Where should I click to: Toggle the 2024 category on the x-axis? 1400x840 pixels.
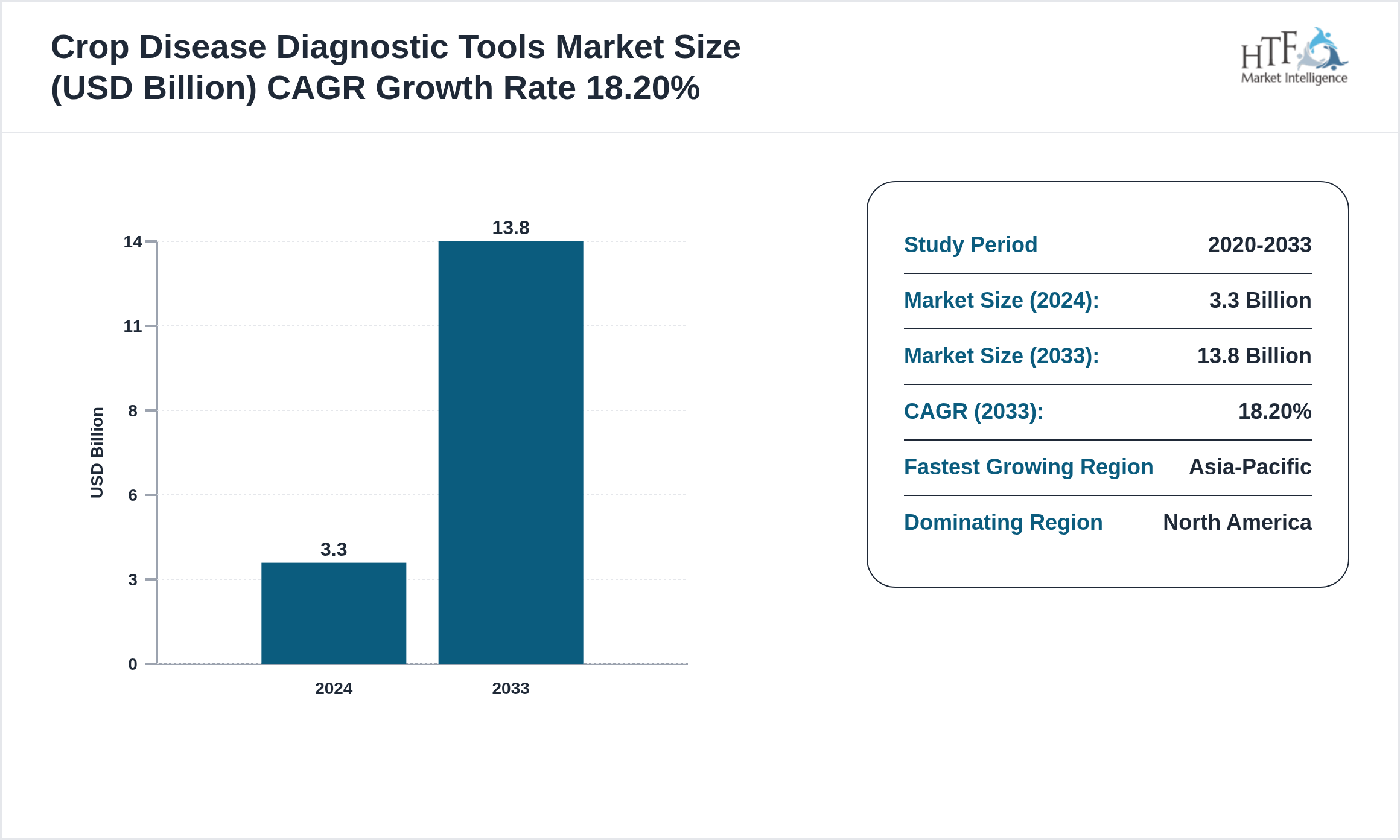(x=333, y=688)
